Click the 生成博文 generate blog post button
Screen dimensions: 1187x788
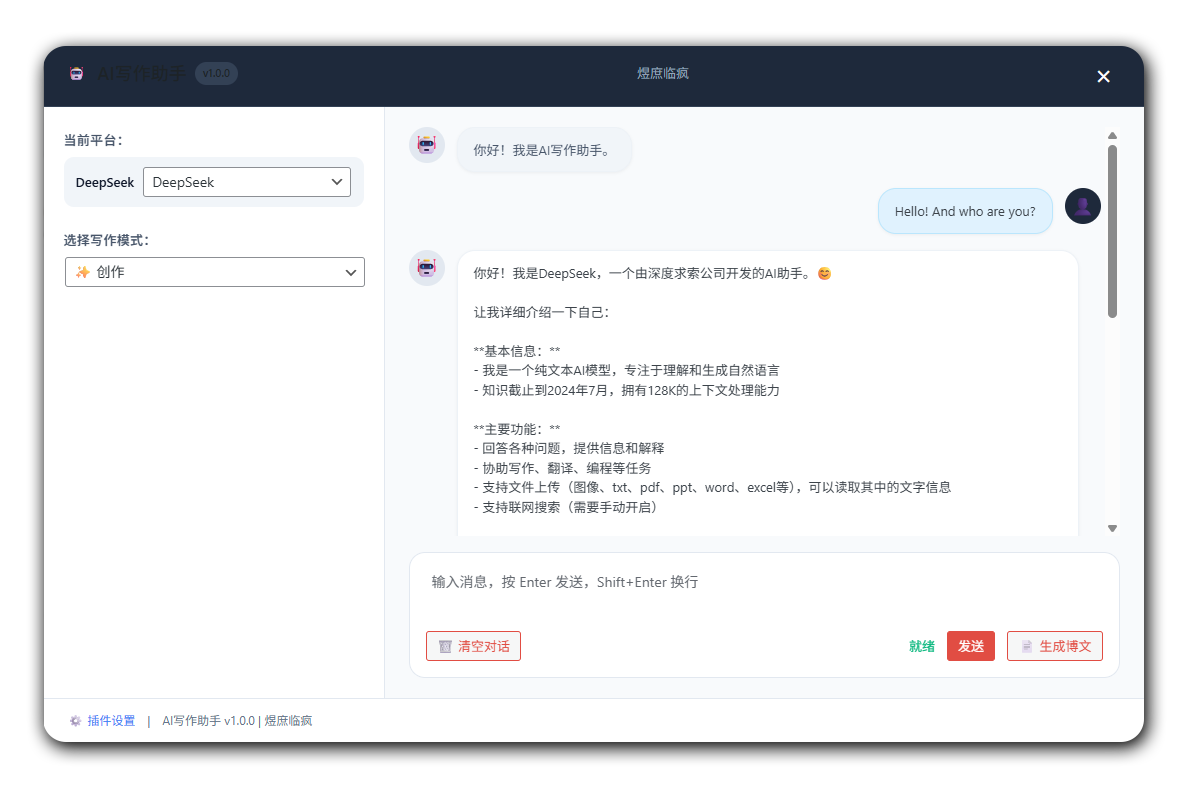click(1055, 646)
